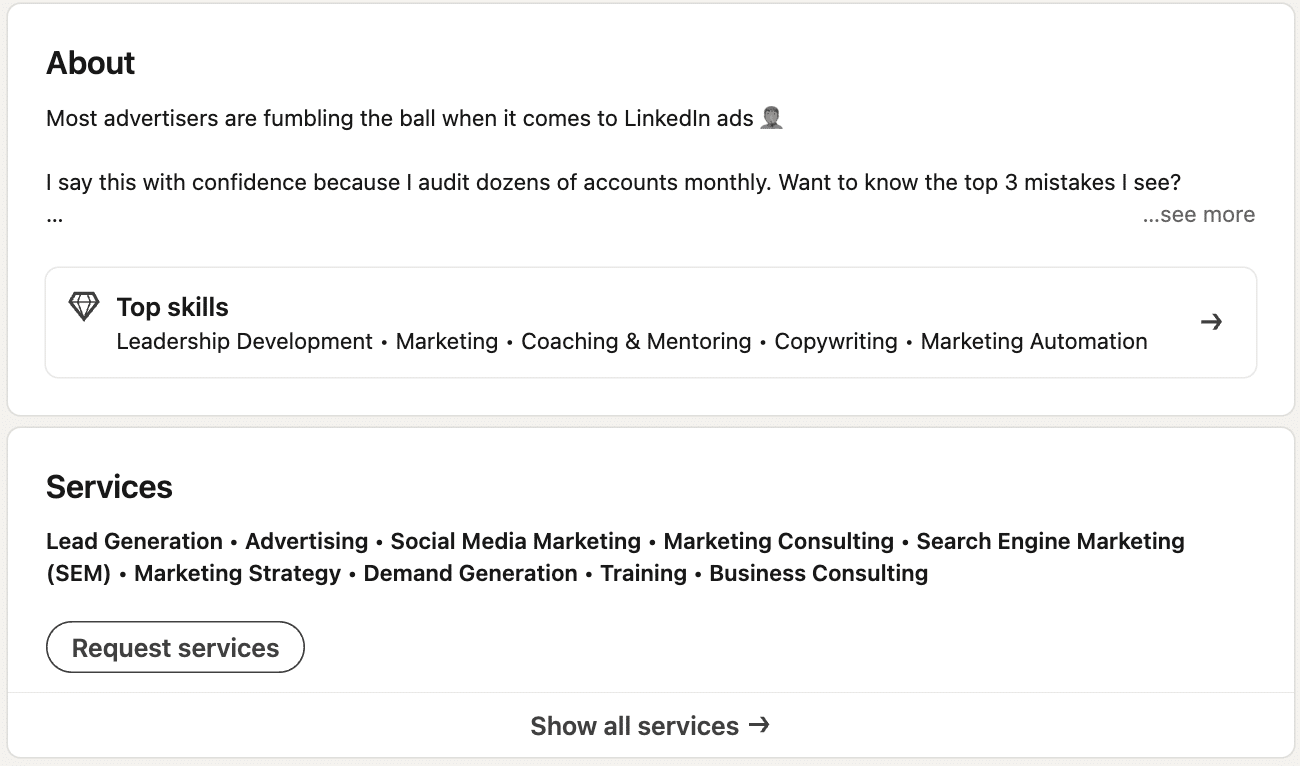Select the Leadership Development skill

point(244,342)
